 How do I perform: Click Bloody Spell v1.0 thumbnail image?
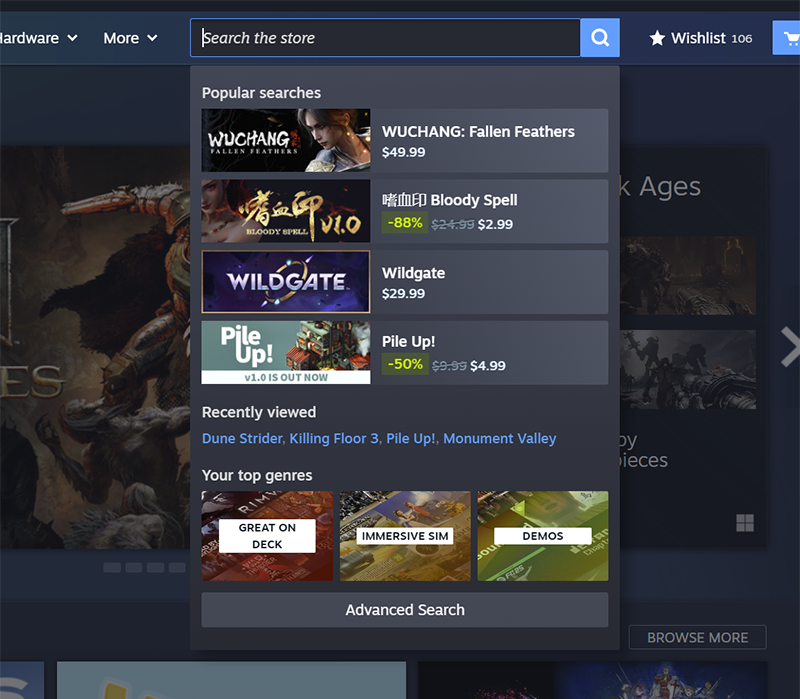pos(286,211)
